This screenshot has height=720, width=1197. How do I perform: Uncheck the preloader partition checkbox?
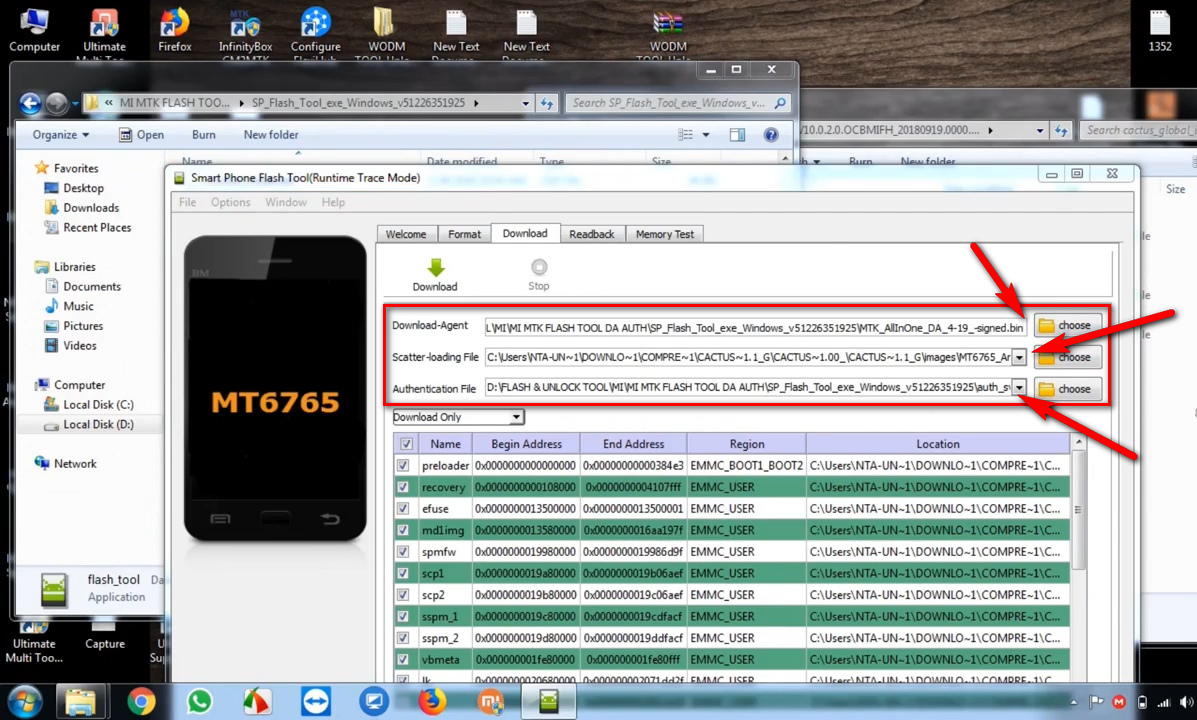click(403, 465)
